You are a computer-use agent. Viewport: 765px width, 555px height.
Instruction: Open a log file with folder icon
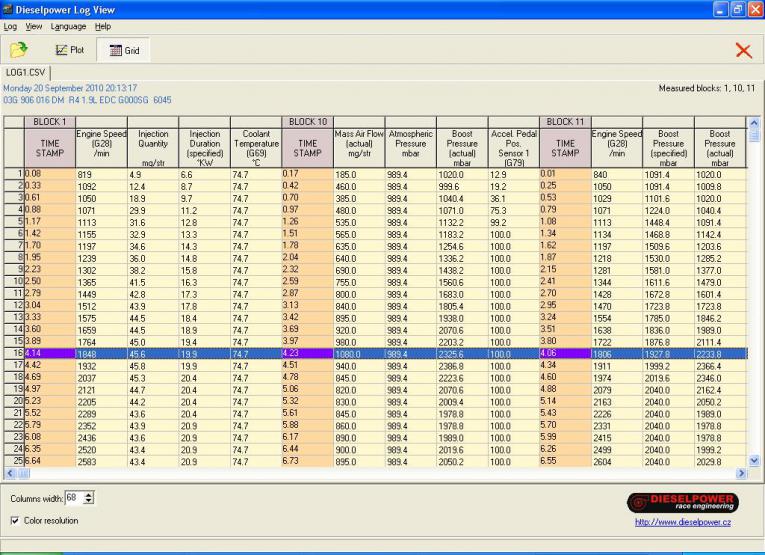coord(19,50)
